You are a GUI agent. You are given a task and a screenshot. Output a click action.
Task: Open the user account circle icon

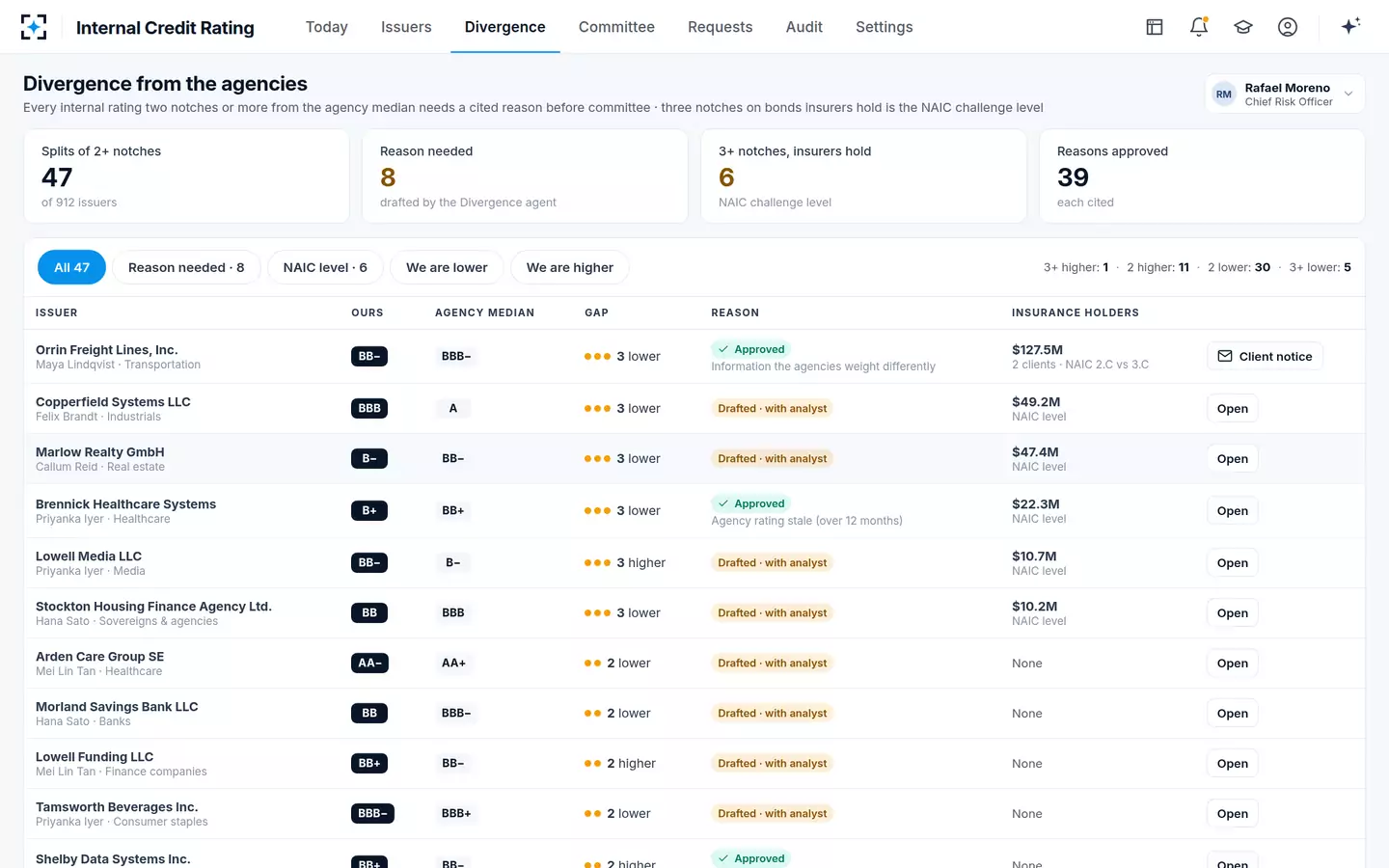(x=1288, y=27)
